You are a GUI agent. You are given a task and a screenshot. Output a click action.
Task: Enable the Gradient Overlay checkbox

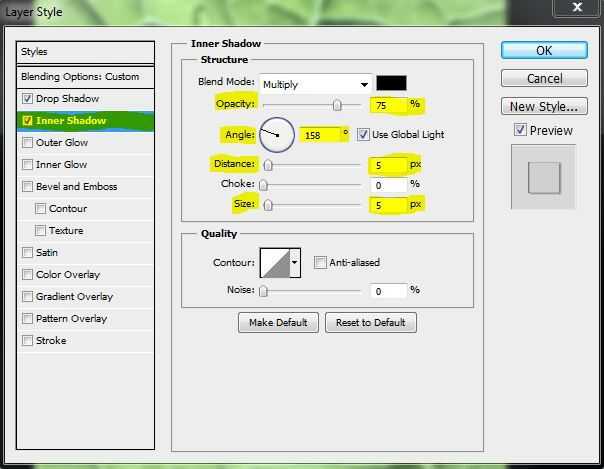pyautogui.click(x=27, y=296)
